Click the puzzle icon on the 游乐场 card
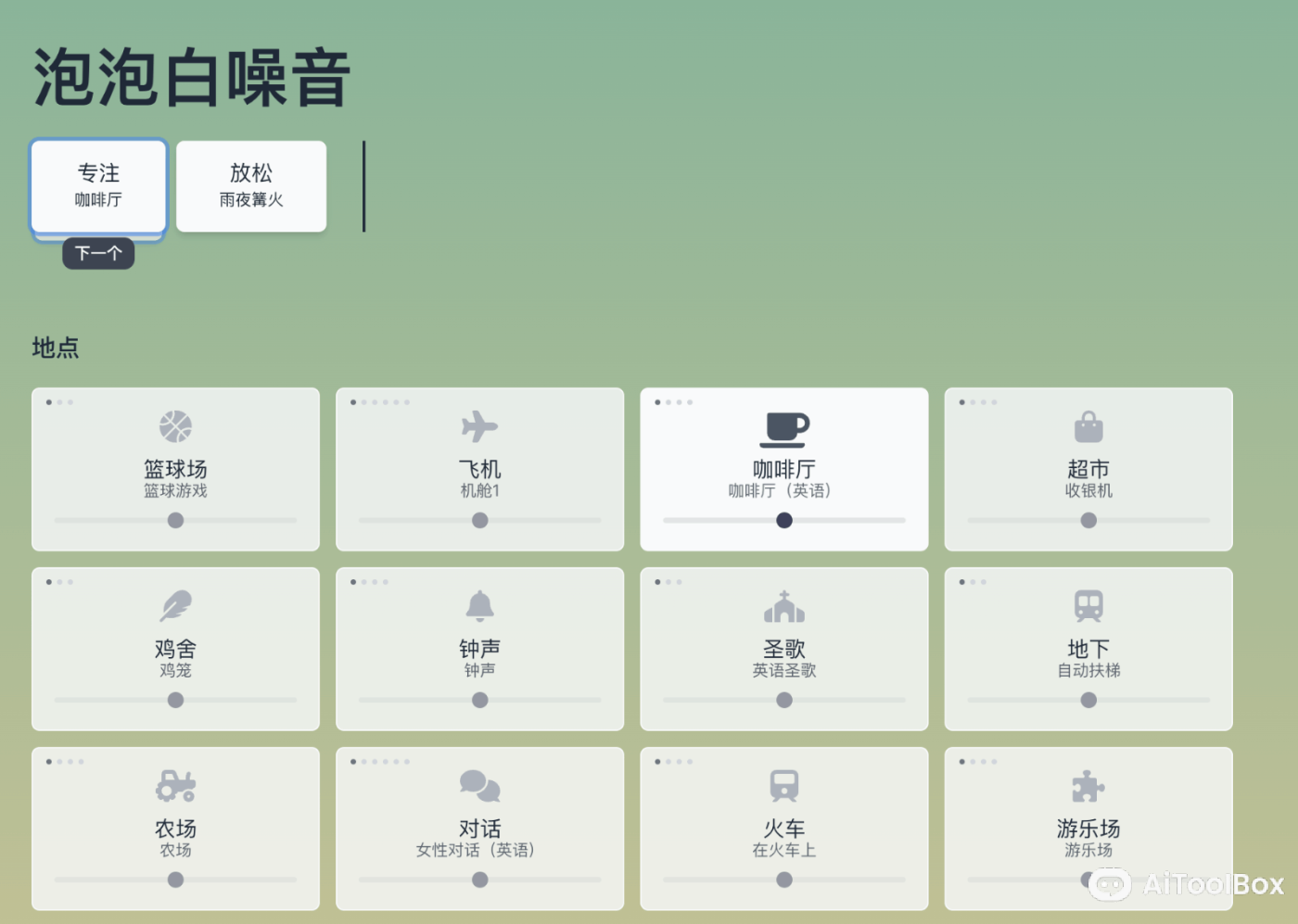The height and width of the screenshot is (924, 1298). 1088,785
